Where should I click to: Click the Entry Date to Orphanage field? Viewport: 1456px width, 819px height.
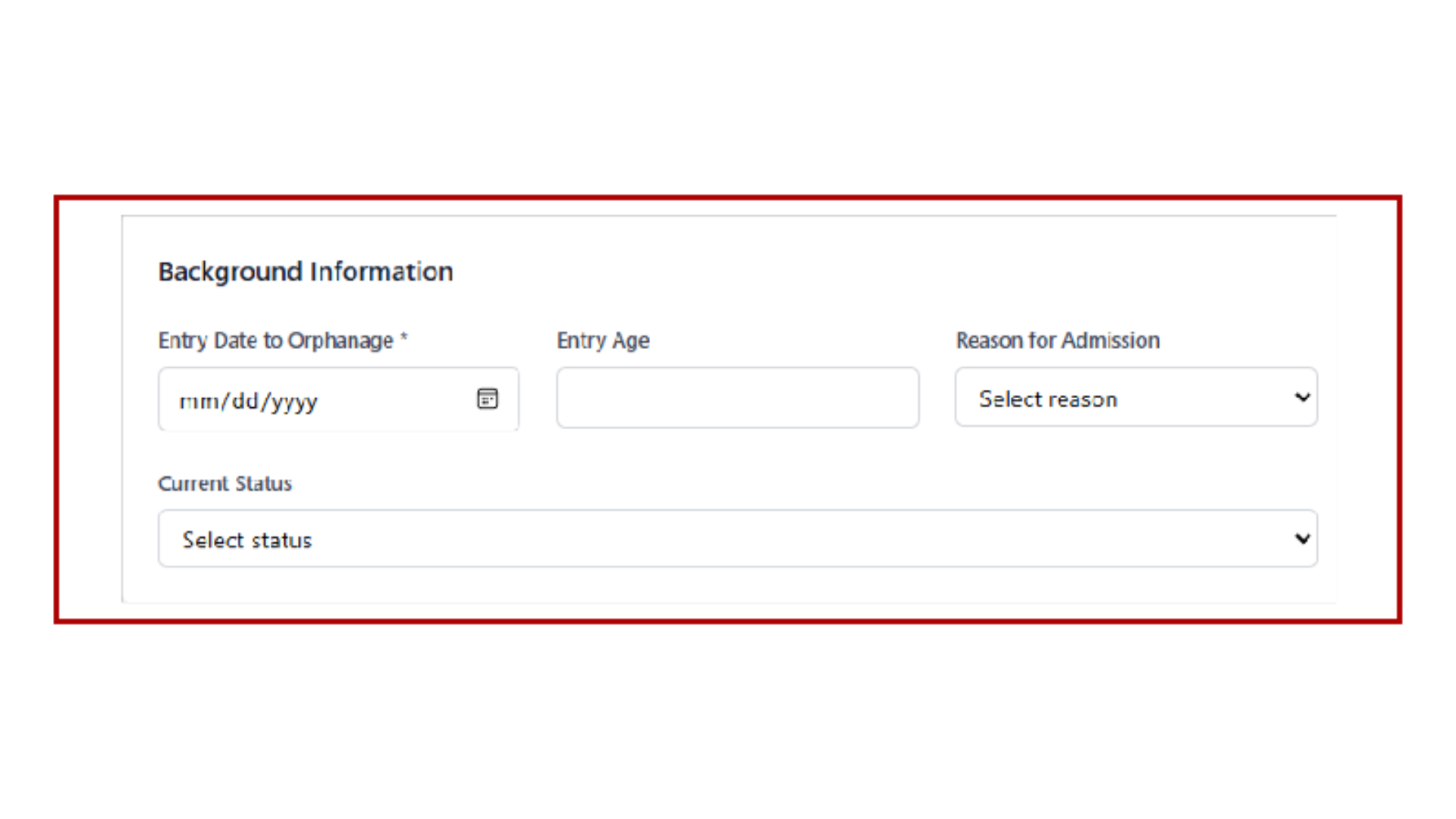tap(338, 399)
